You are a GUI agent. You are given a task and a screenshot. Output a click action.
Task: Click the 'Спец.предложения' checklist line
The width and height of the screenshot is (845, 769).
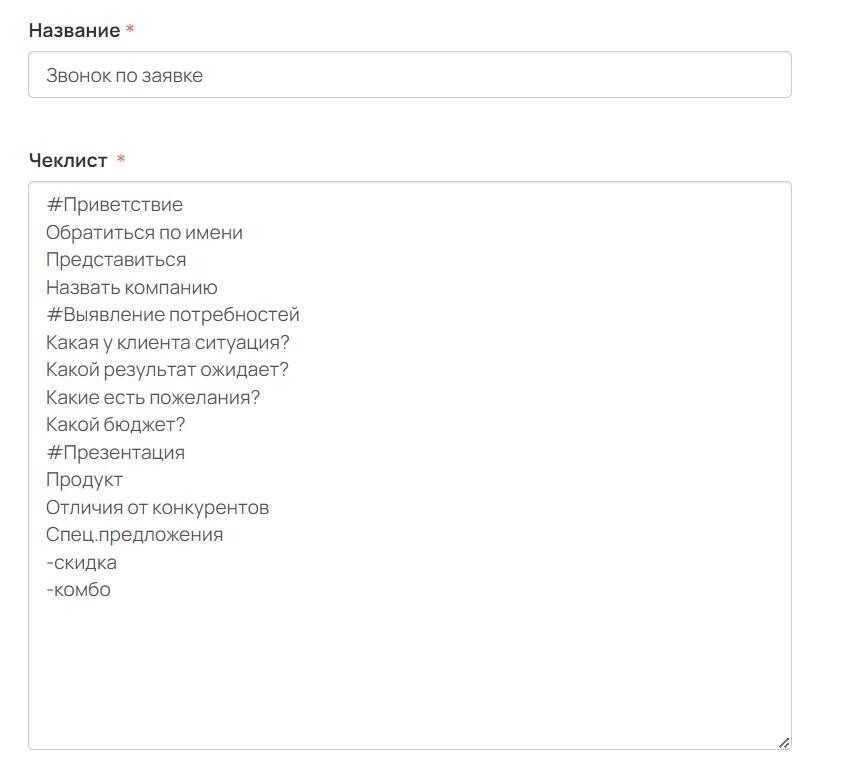pos(135,535)
